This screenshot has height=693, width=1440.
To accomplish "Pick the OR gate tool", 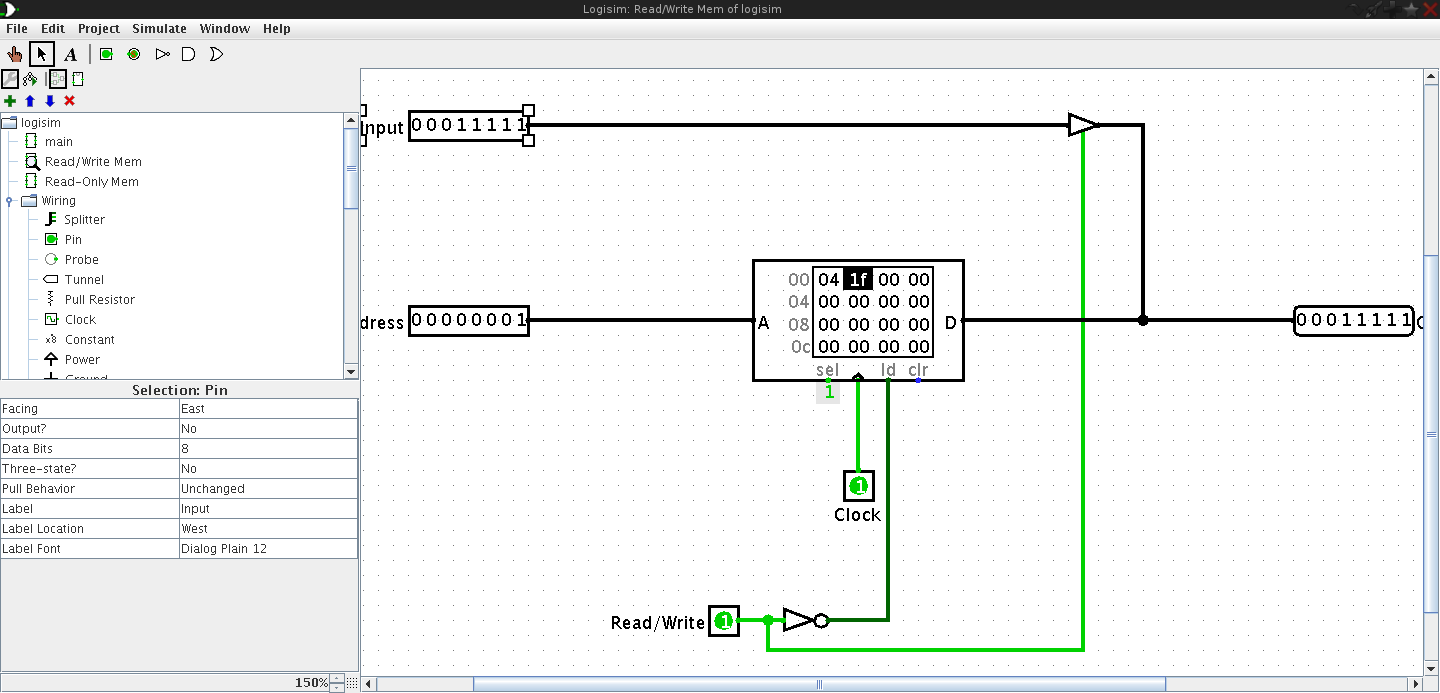I will click(x=216, y=54).
